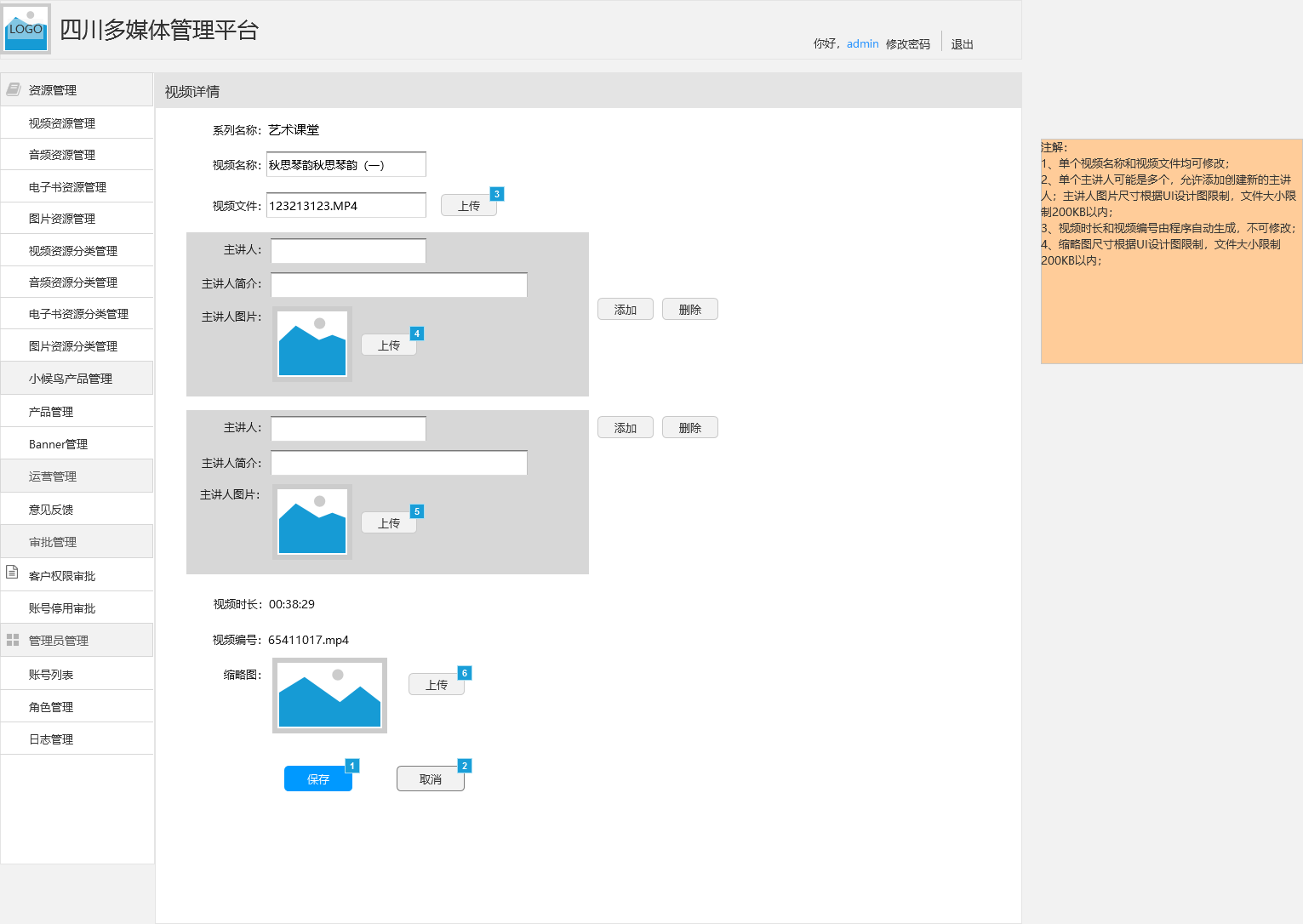Click the document icon beside 客户权限审批

(12, 572)
